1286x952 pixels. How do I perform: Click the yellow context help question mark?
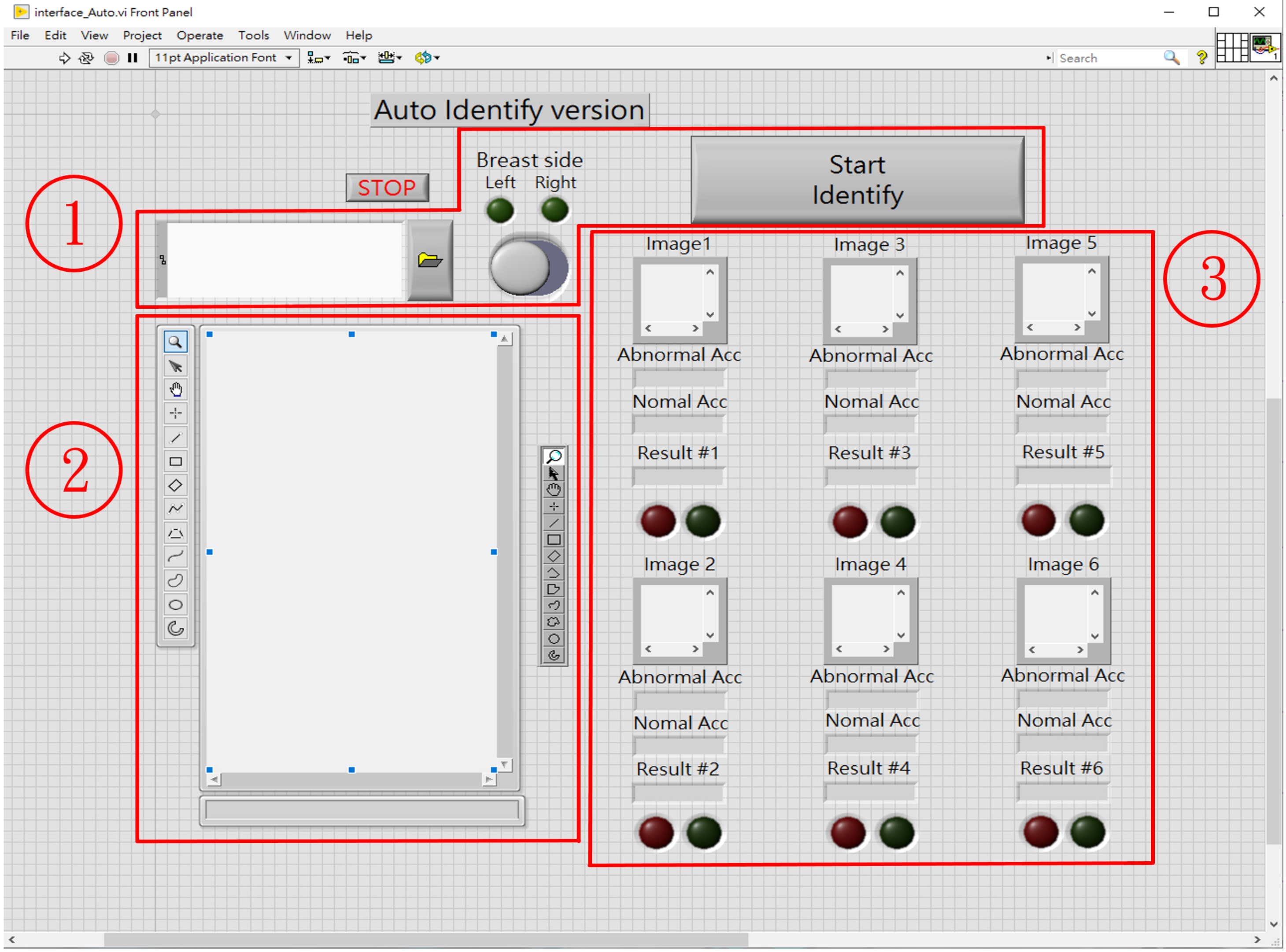point(1202,58)
